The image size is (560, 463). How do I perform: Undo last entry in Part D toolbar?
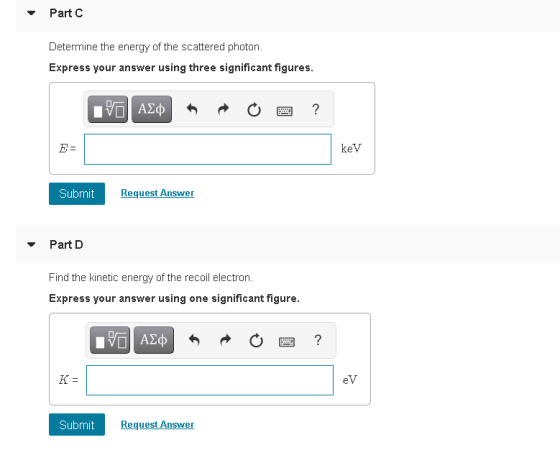pyautogui.click(x=194, y=340)
